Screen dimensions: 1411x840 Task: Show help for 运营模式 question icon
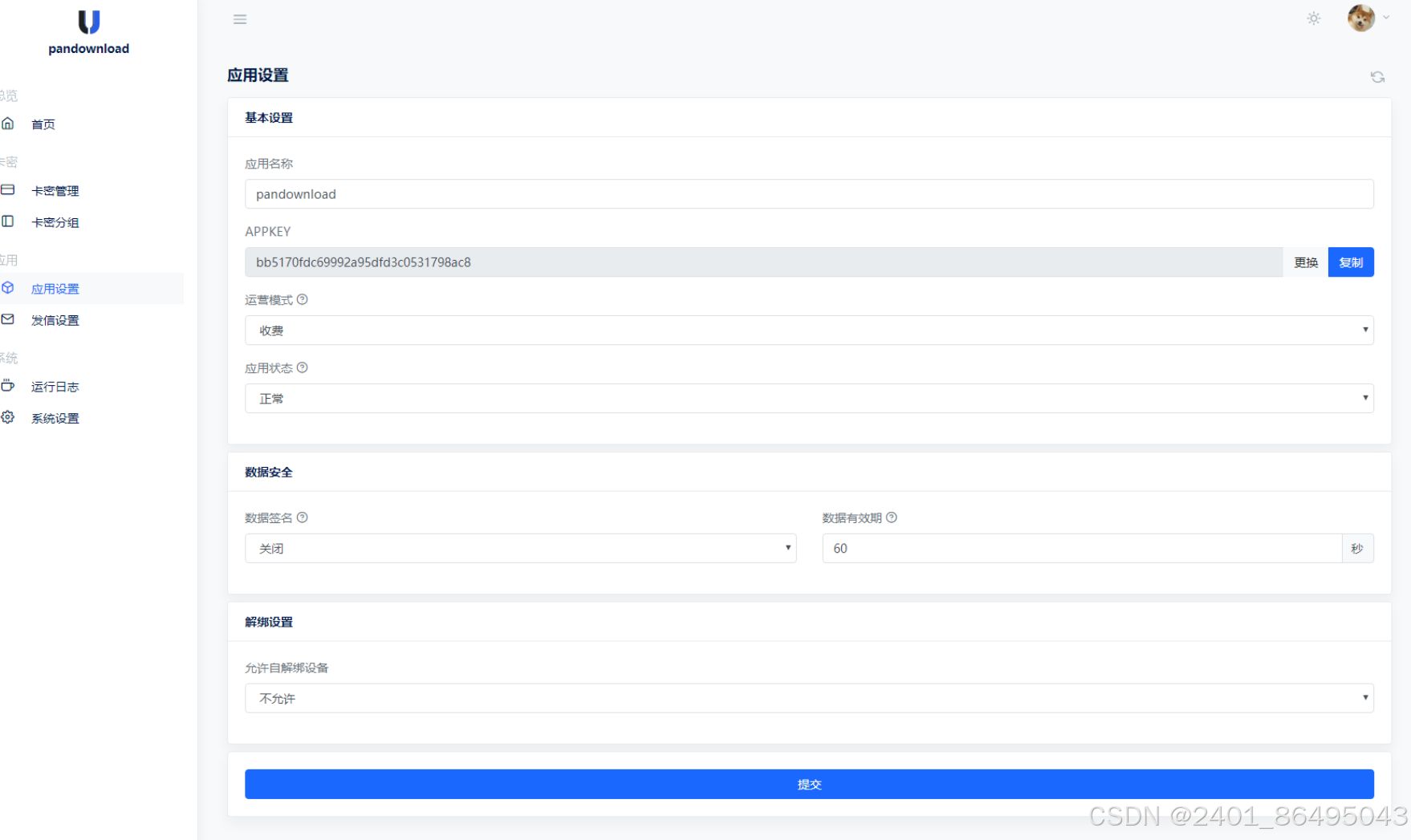click(303, 299)
